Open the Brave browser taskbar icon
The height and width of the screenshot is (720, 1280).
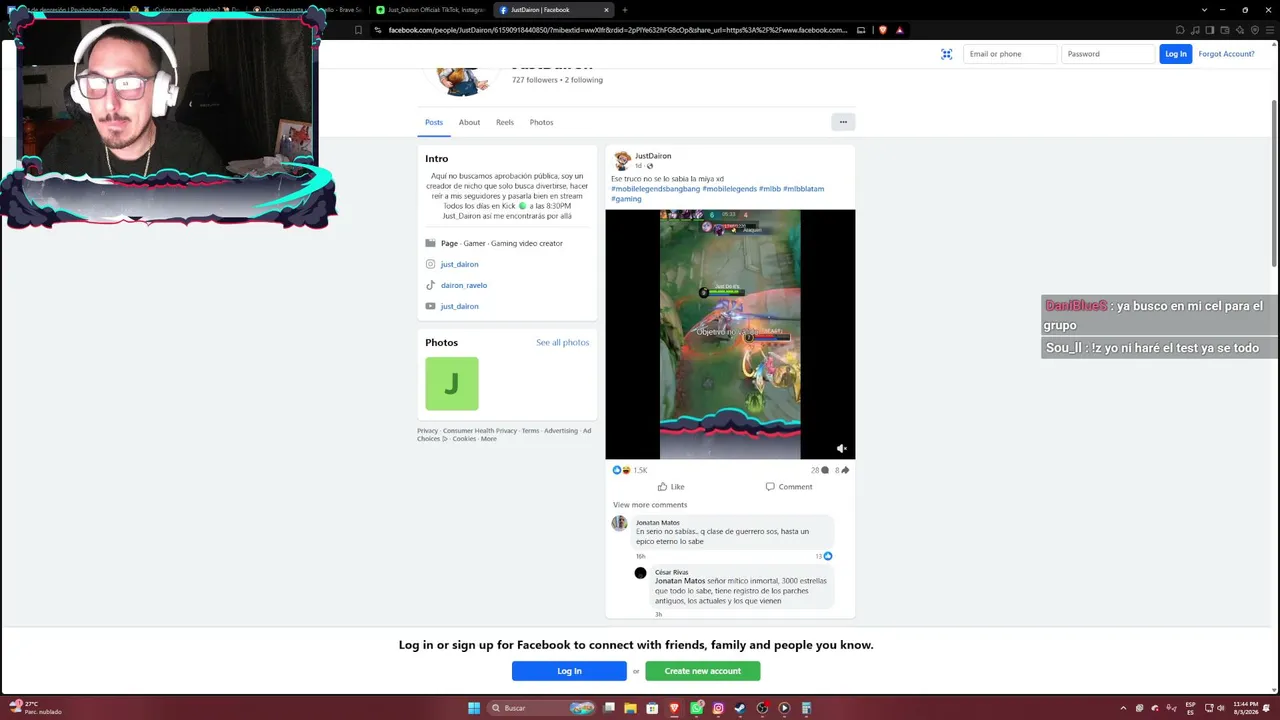pos(674,708)
